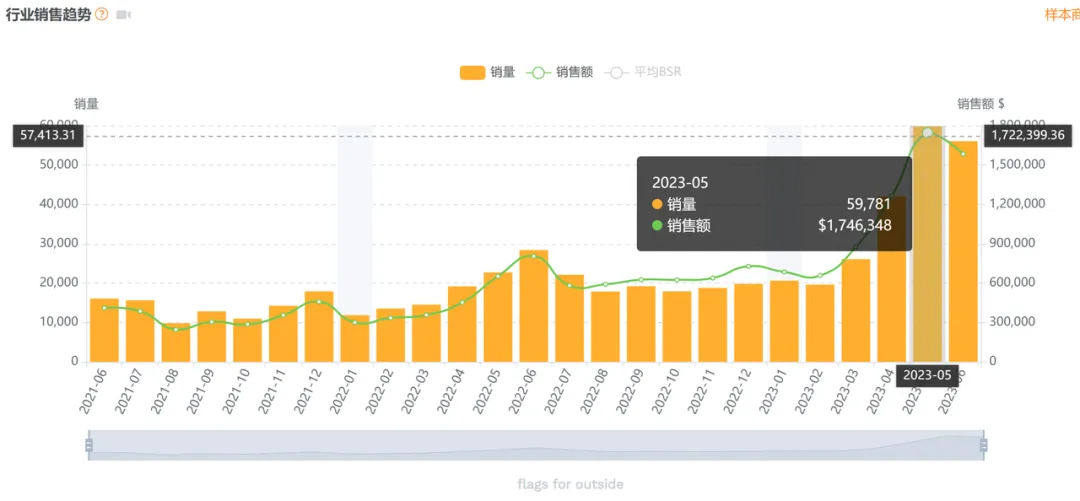This screenshot has width=1080, height=501.
Task: Toggle the 销量 legend series
Action: click(x=488, y=72)
